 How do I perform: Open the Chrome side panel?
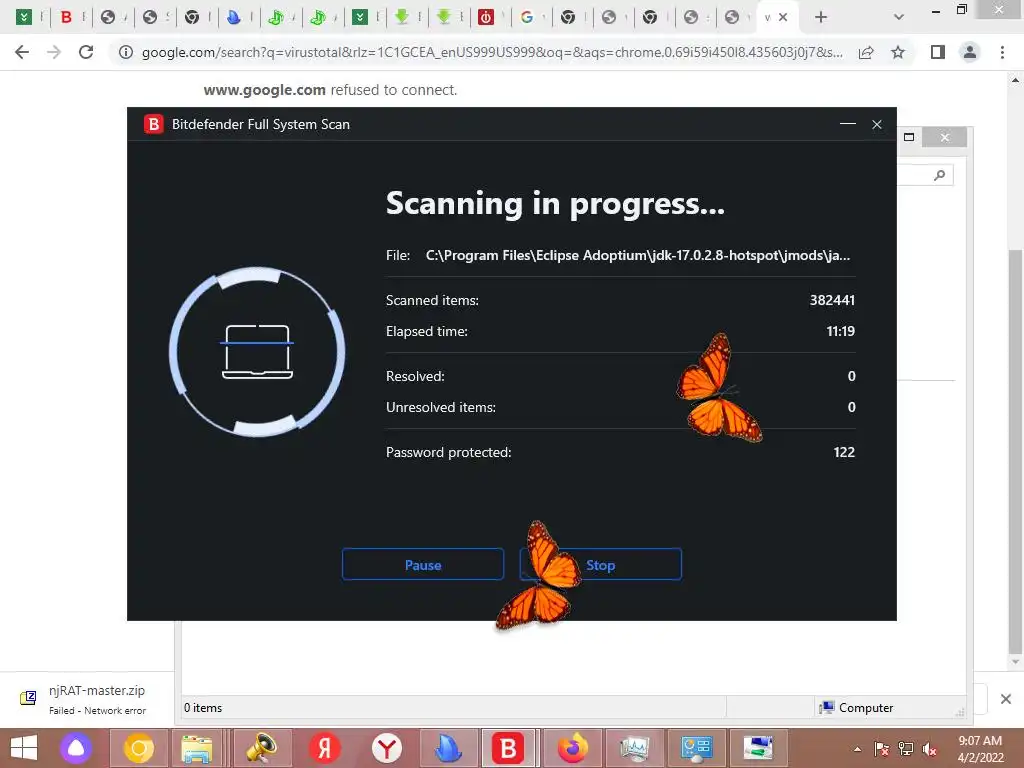point(938,52)
